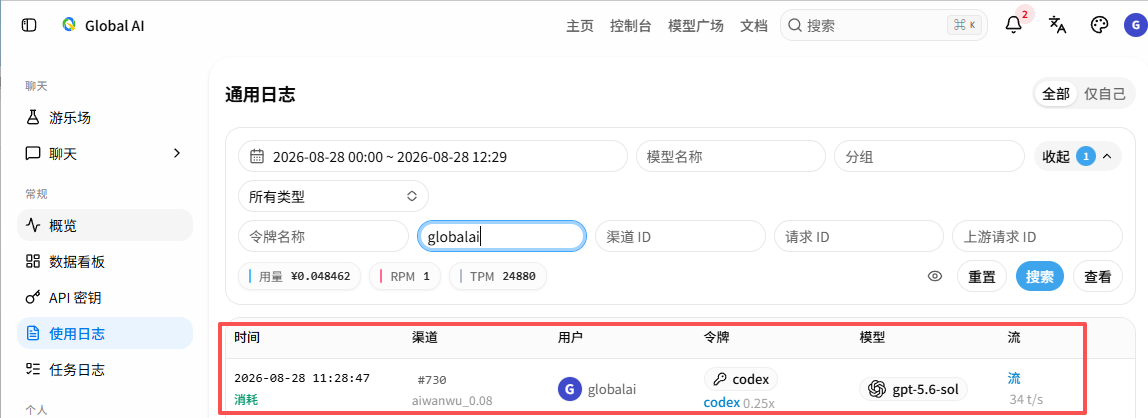Open the notifications bell
The image size is (1148, 418).
[1014, 24]
